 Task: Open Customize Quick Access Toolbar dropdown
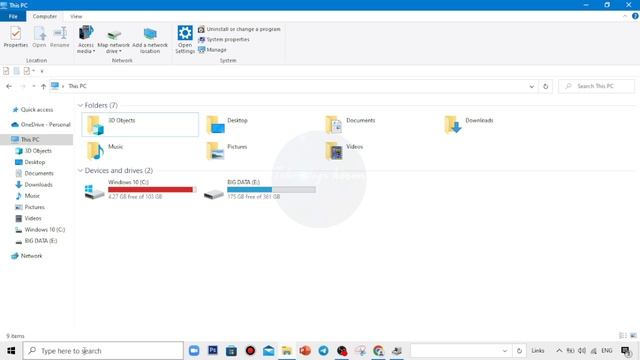(x=42, y=71)
